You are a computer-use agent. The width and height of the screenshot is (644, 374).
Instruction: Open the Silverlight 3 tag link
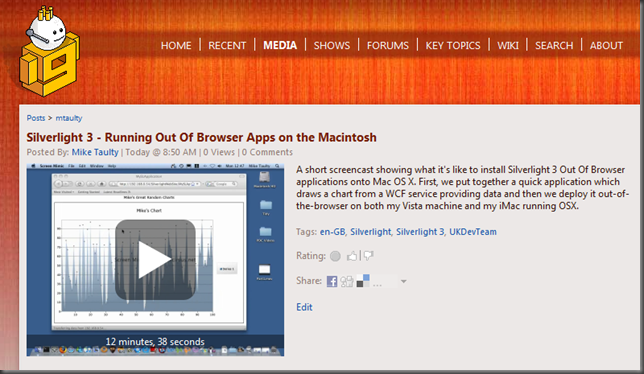pos(420,232)
